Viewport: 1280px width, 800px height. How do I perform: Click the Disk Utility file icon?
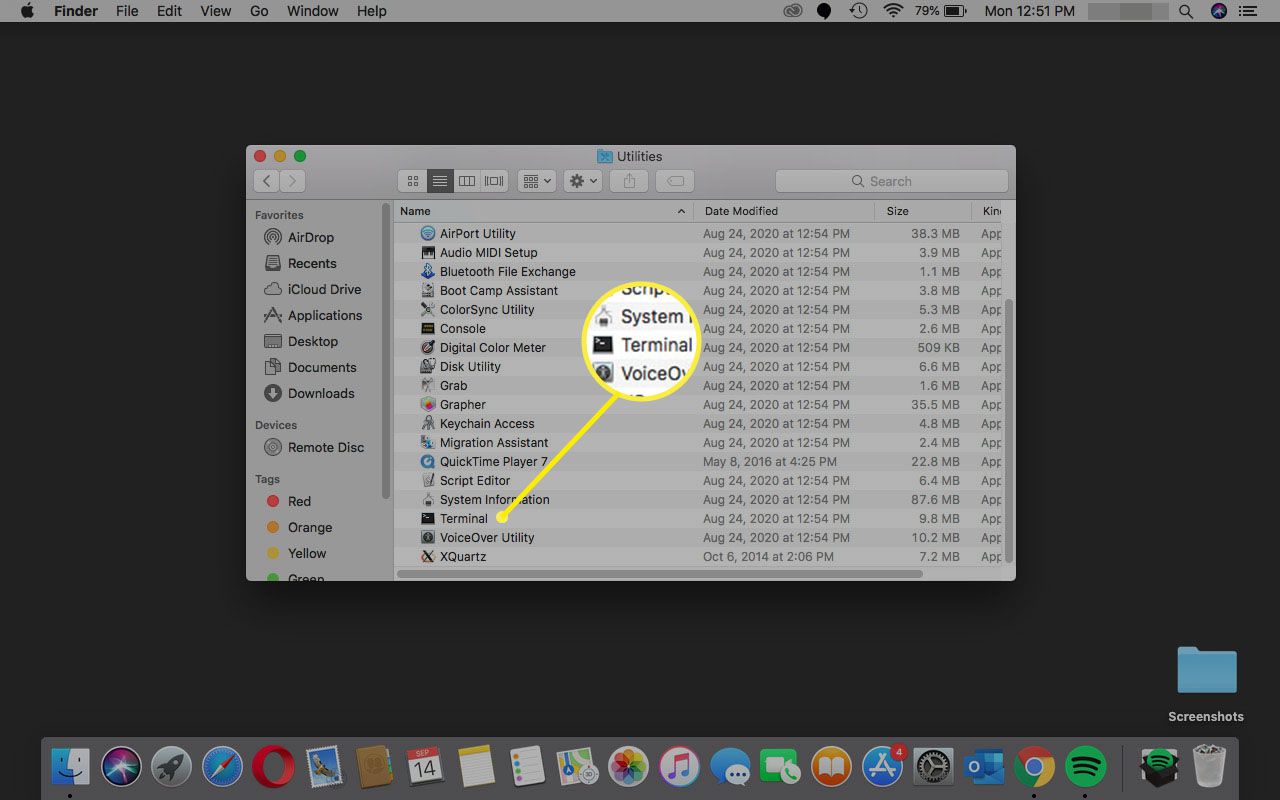[428, 367]
